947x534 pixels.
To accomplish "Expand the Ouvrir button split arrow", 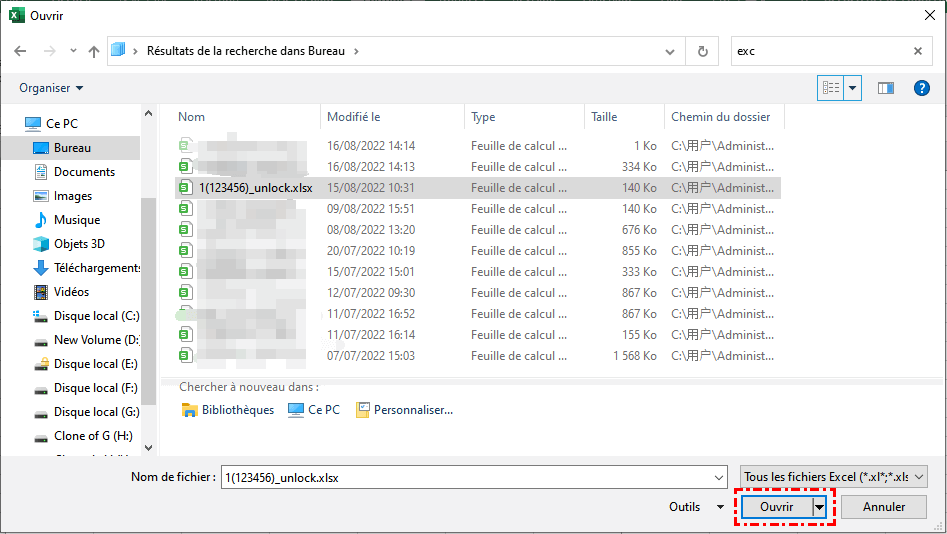I will click(x=821, y=507).
